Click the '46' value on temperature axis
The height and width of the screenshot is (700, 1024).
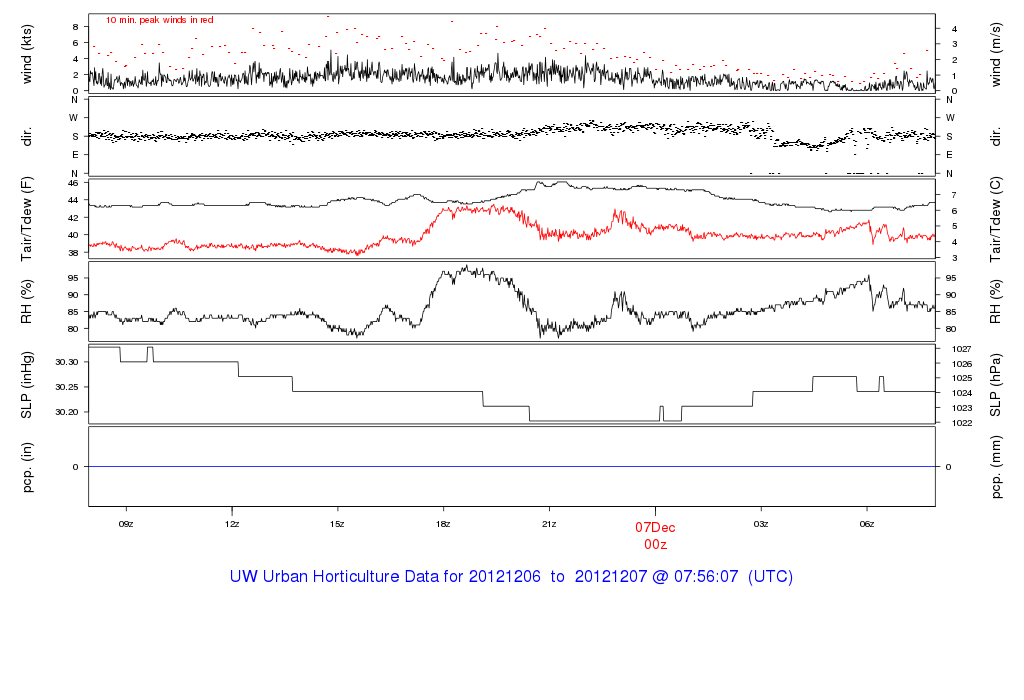(x=73, y=183)
